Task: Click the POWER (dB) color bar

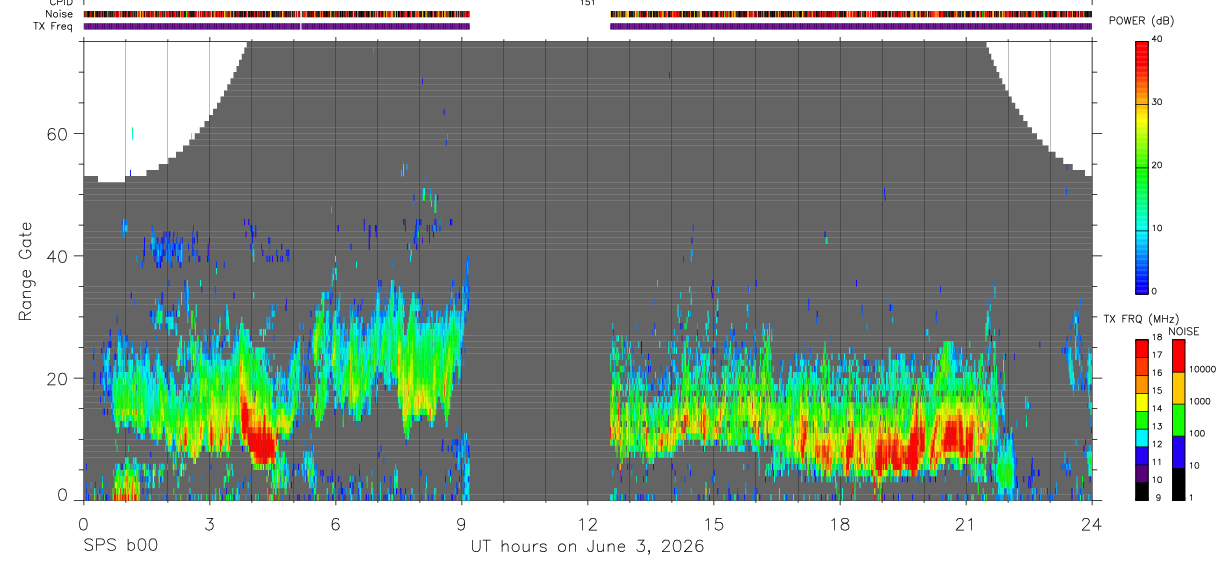Action: 1143,166
